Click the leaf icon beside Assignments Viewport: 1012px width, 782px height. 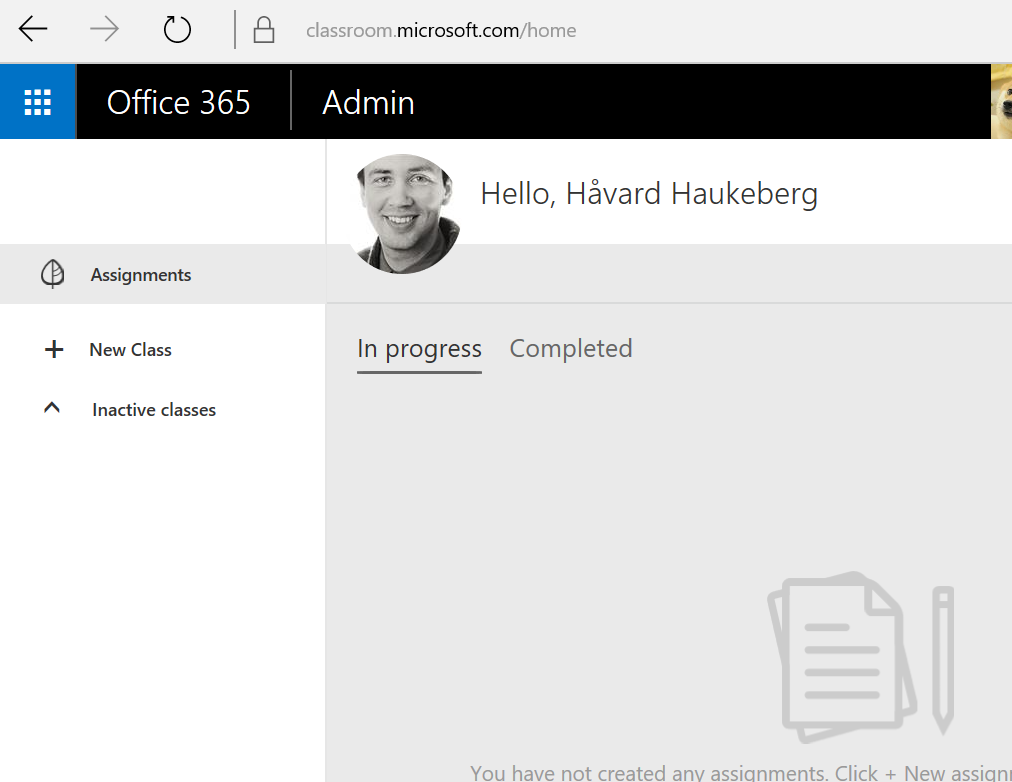(x=52, y=274)
